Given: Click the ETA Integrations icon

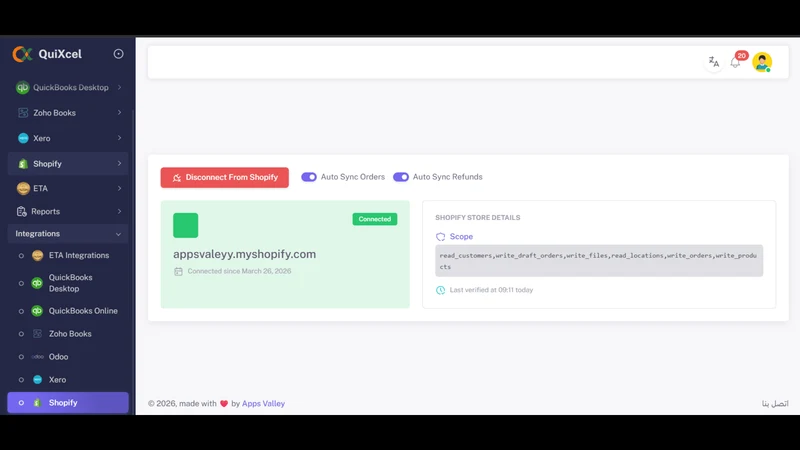Looking at the screenshot, I should click(37, 255).
